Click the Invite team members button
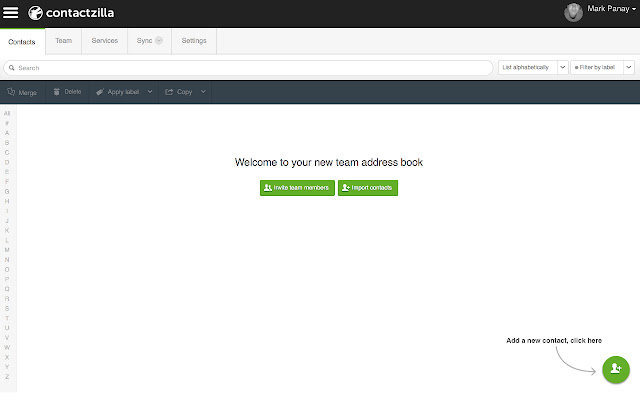Viewport: 640px width, 400px height. (x=297, y=188)
